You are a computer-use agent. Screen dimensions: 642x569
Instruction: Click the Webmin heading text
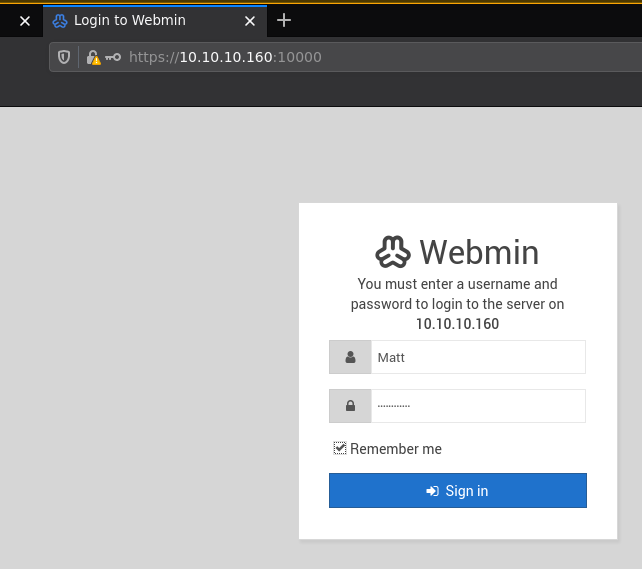coord(479,252)
